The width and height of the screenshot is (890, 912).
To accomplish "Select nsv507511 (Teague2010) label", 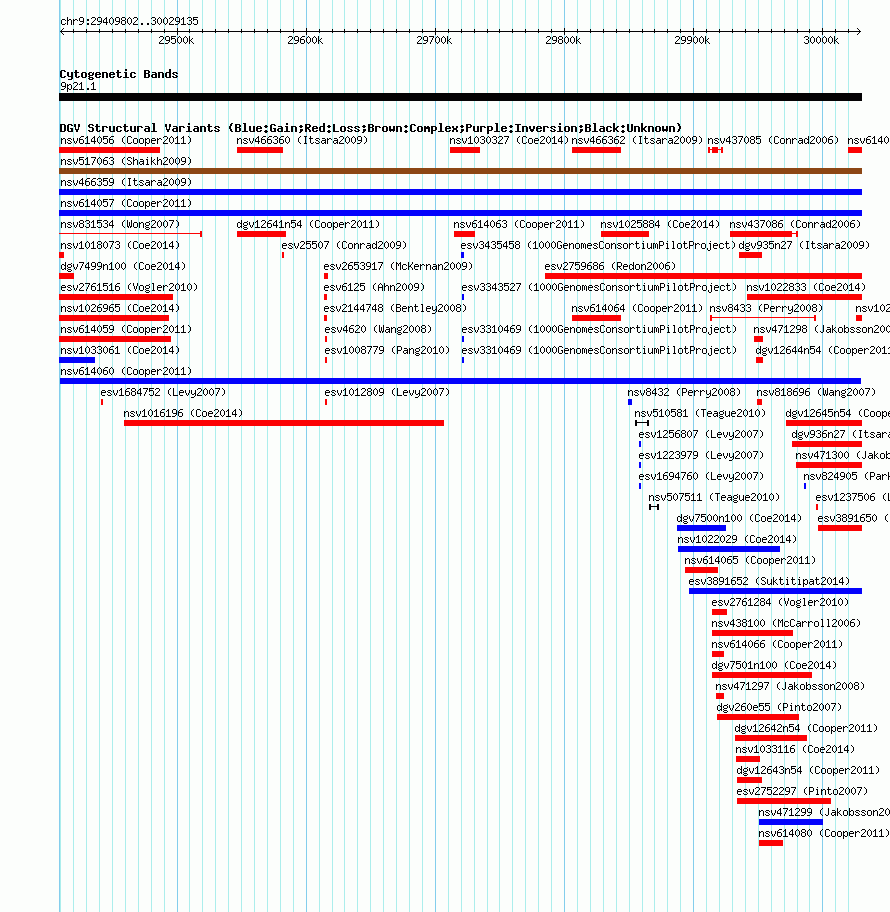I will (x=714, y=496).
